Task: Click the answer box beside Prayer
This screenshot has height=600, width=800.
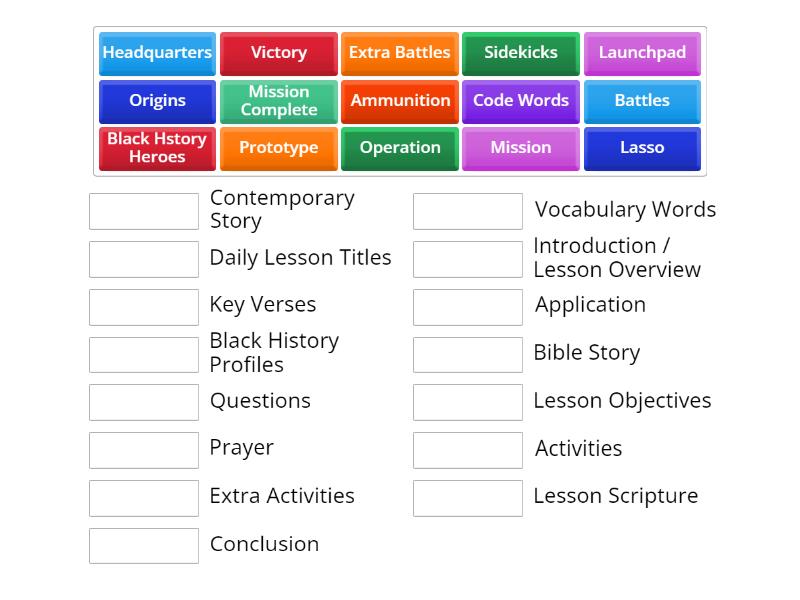Action: (144, 449)
